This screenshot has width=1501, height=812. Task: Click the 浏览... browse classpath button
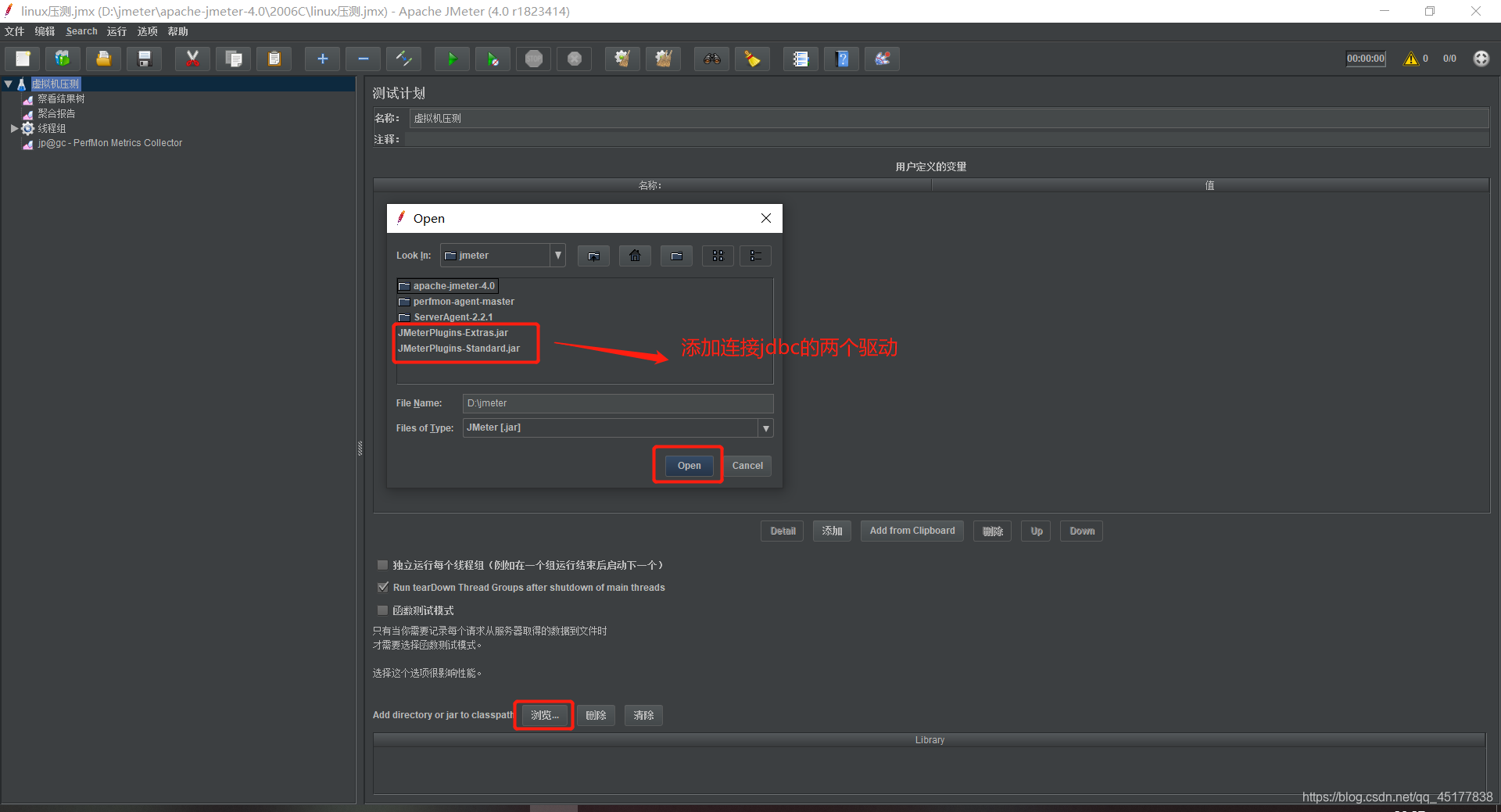click(x=544, y=715)
